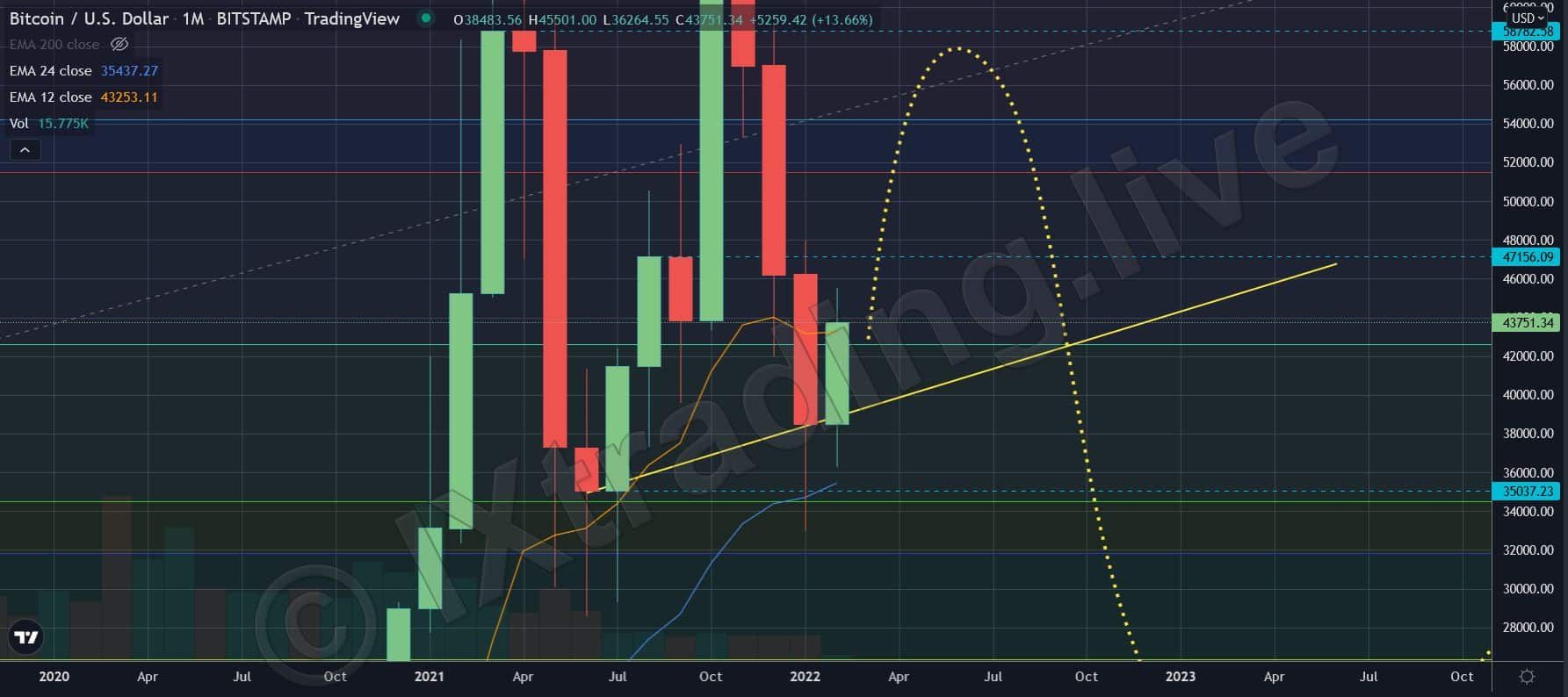Click the low price L36264.55
1568x697 pixels.
point(634,19)
